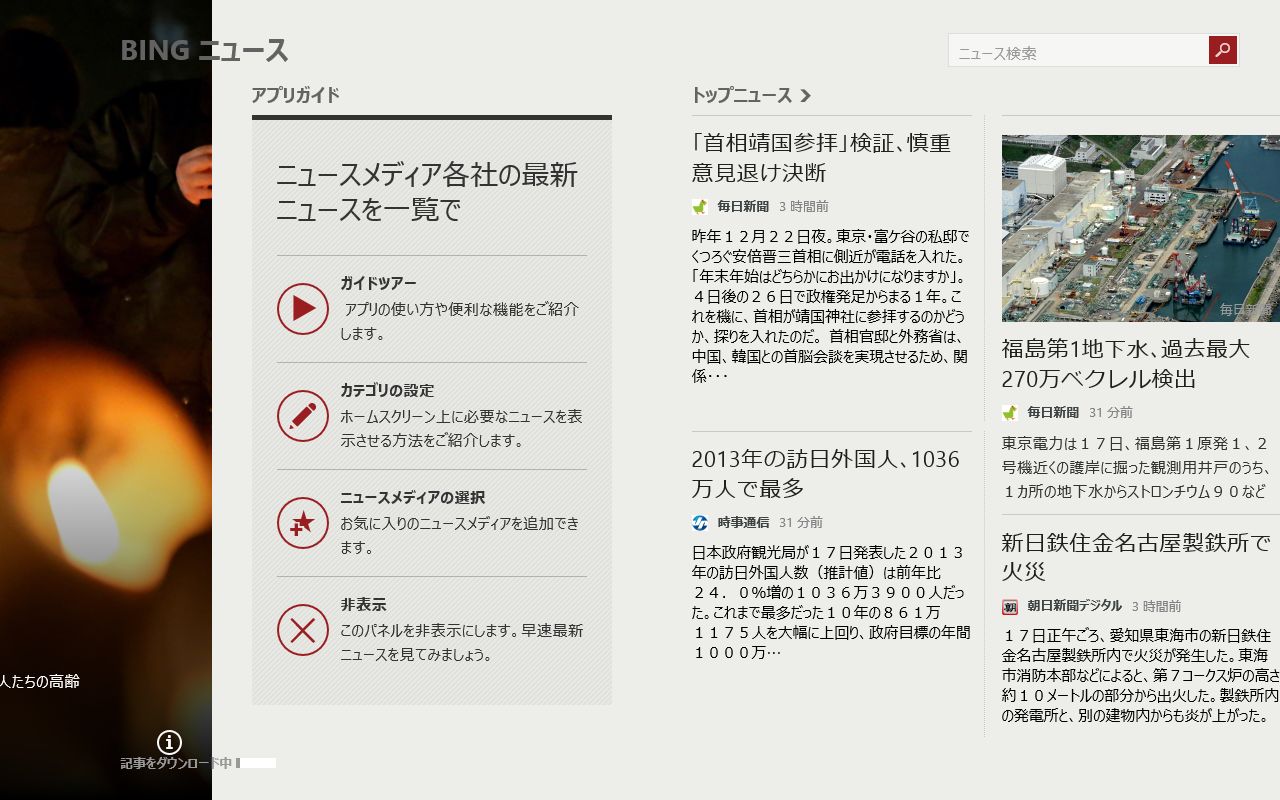
Task: Click the お気に入りのニュースメディアを追加 description text
Action: point(460,535)
